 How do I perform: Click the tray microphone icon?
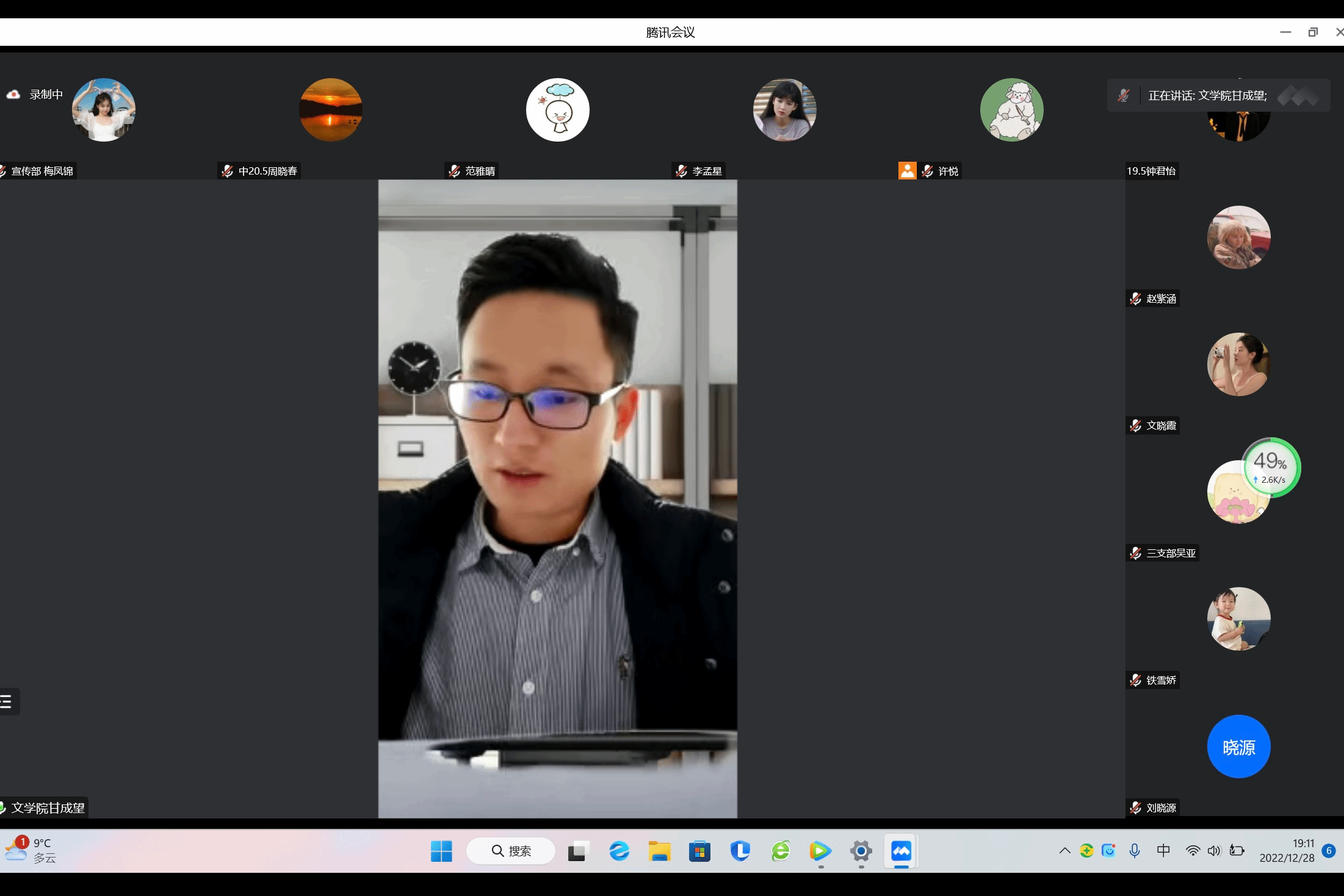[1134, 851]
